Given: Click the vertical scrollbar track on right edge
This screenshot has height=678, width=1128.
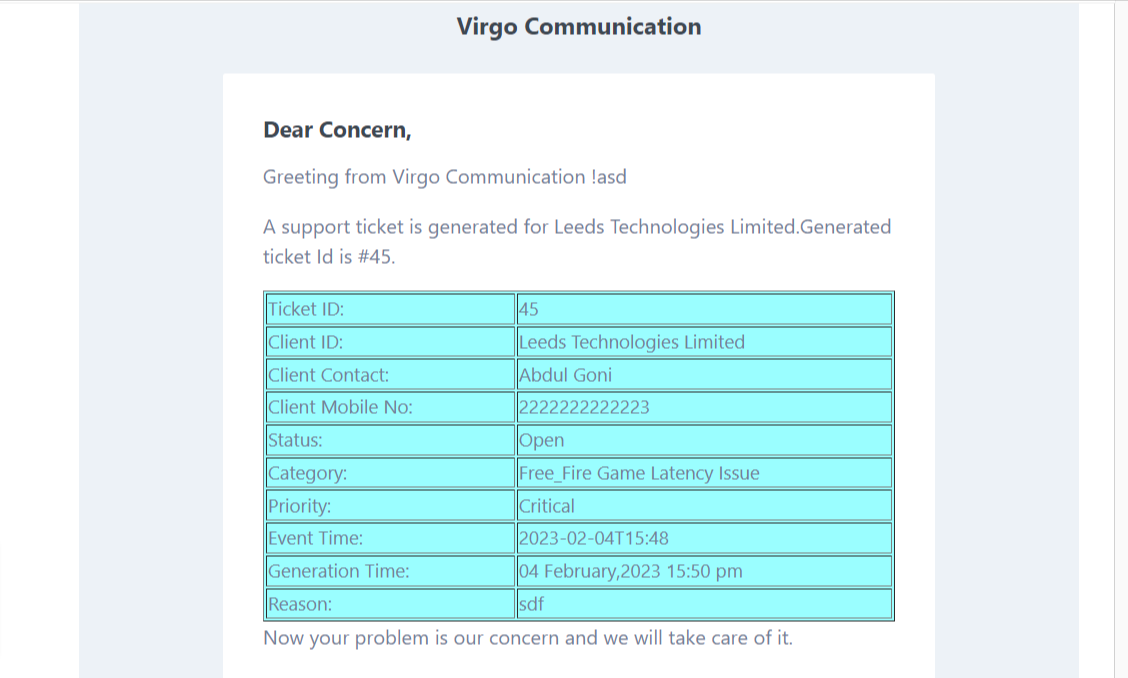Looking at the screenshot, I should [1121, 339].
